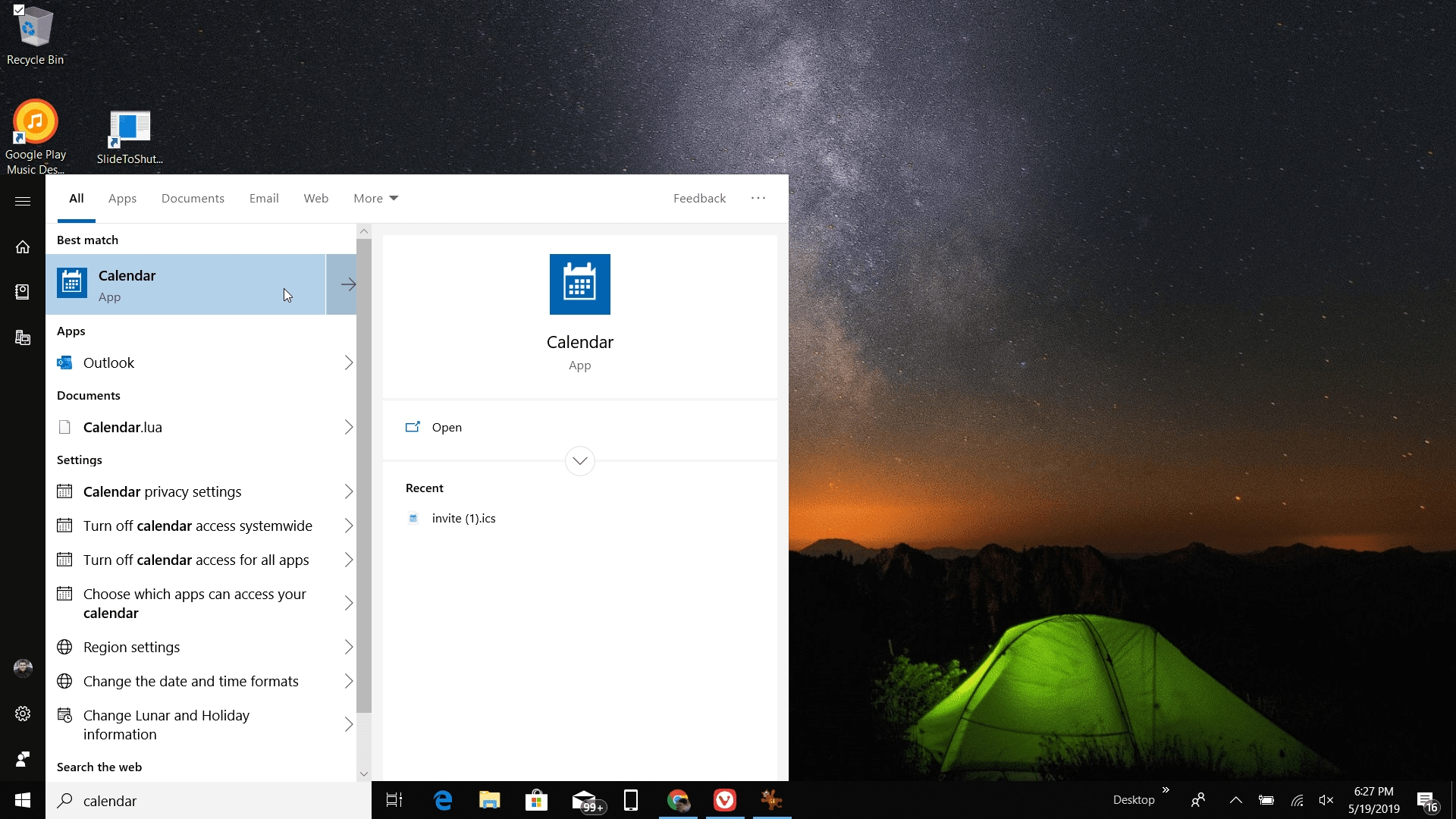Switch to Documents search tab

(x=193, y=198)
